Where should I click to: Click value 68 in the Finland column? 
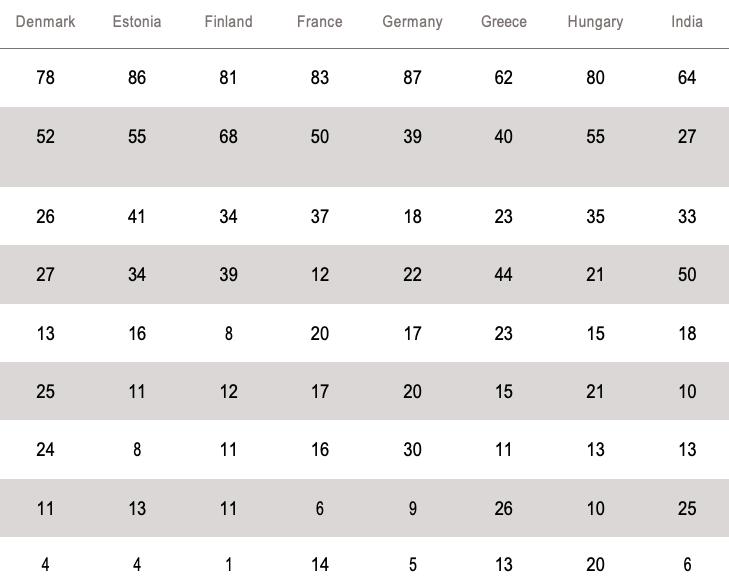228,137
